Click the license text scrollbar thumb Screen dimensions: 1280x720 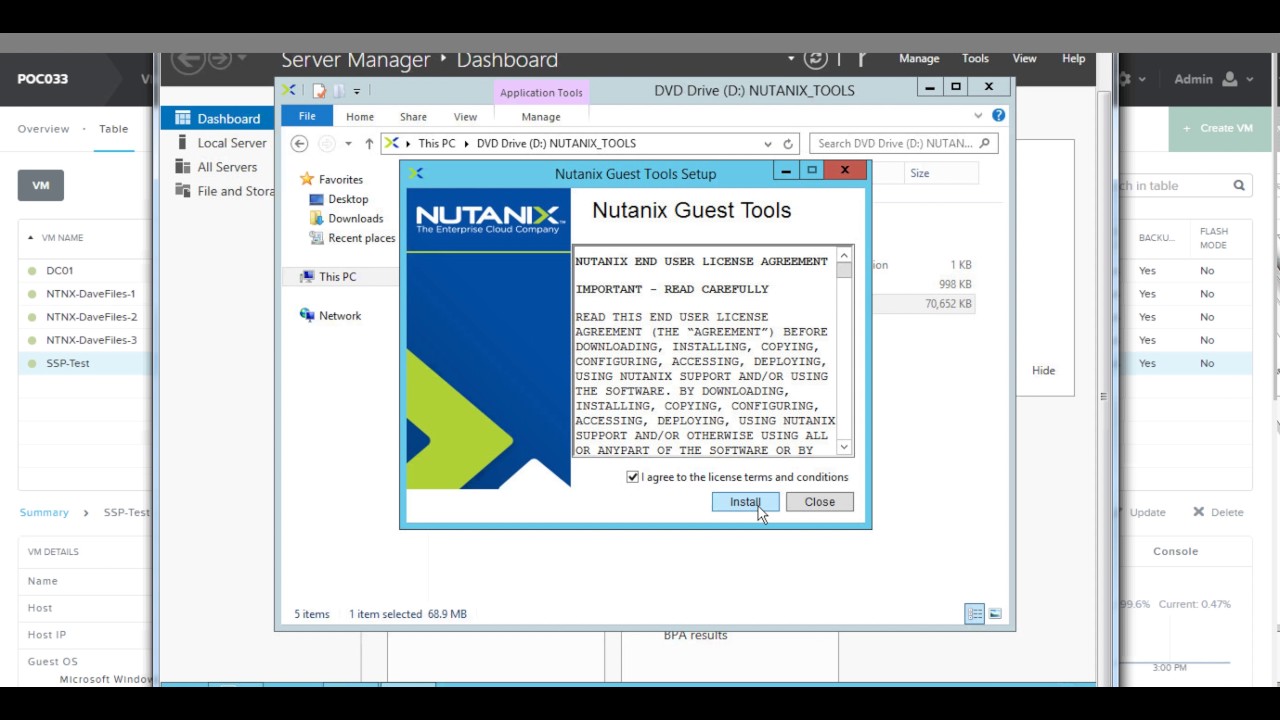(x=844, y=270)
